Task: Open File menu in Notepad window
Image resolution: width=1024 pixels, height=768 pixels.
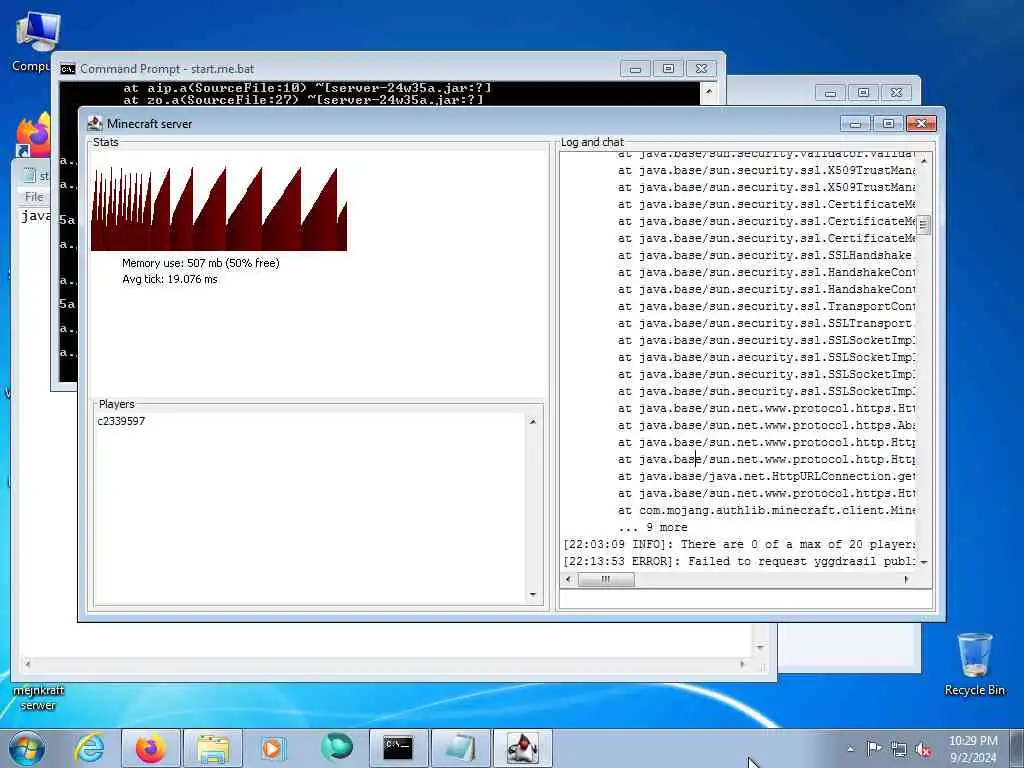Action: tap(34, 197)
